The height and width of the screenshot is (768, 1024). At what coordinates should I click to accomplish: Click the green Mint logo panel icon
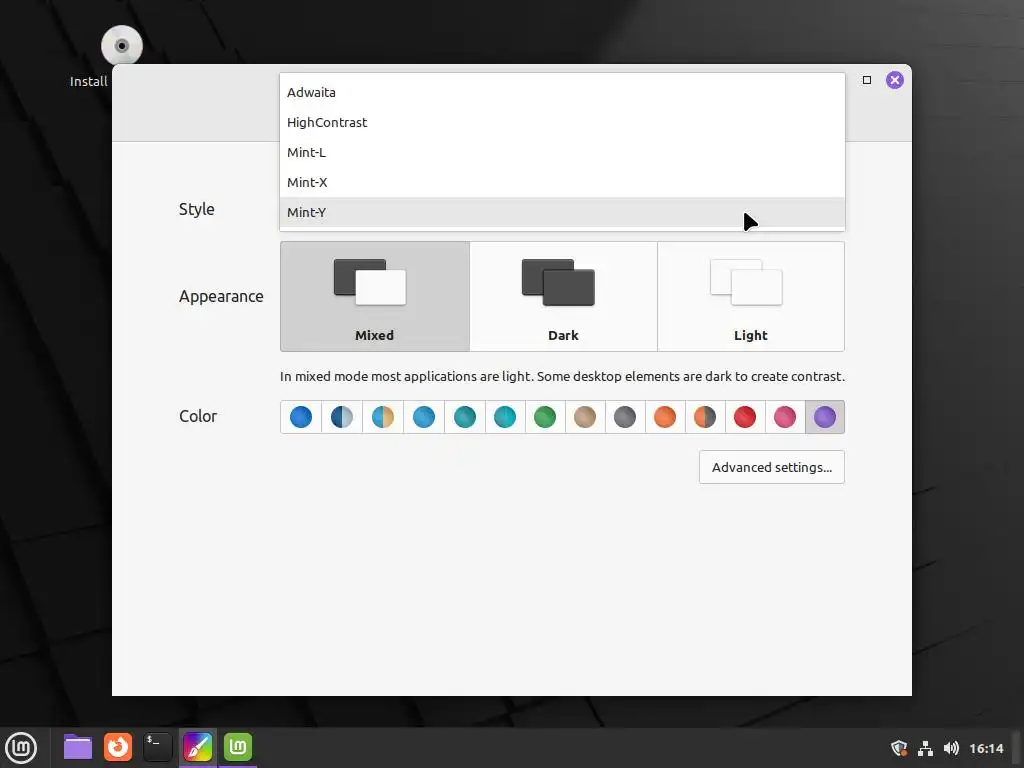pyautogui.click(x=238, y=747)
